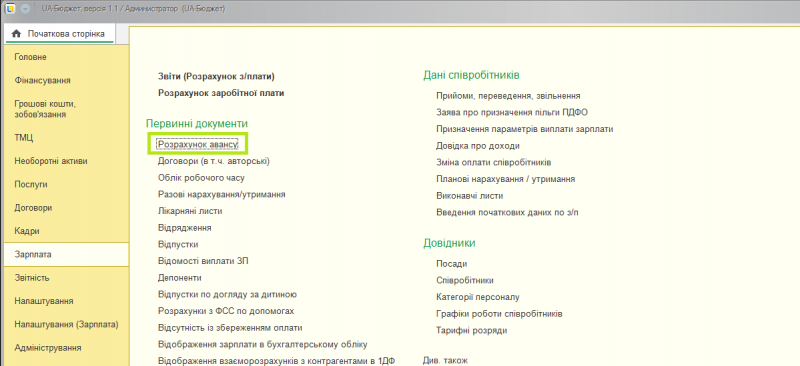Open Тарифні розряди directory
800x366 pixels.
pyautogui.click(x=471, y=330)
